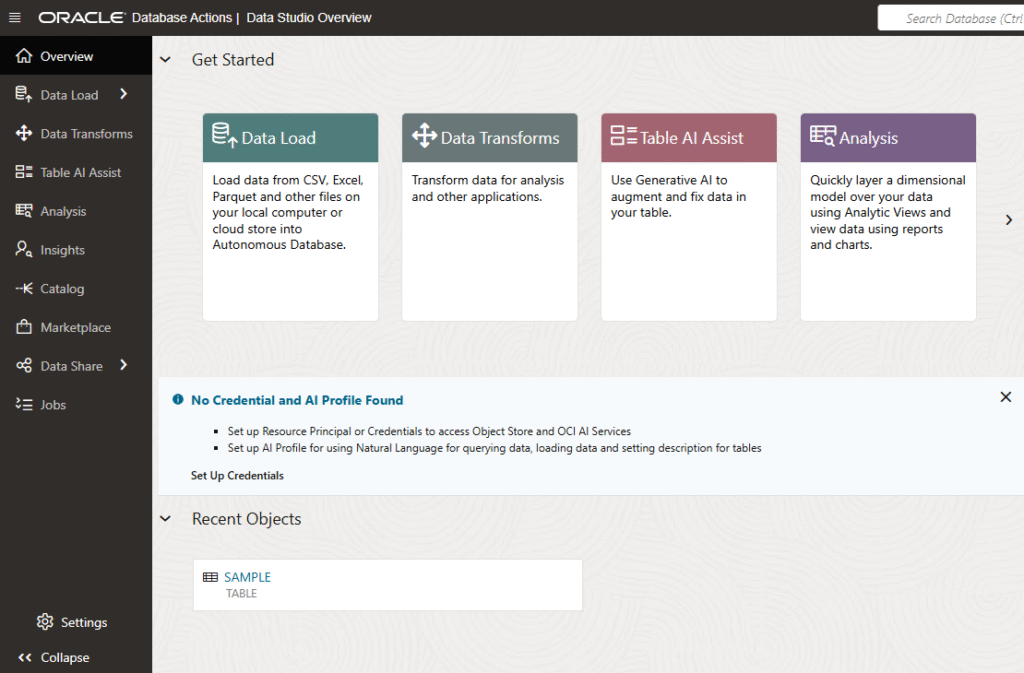Click the Set Up Credentials link
The width and height of the screenshot is (1024, 673).
(x=237, y=476)
